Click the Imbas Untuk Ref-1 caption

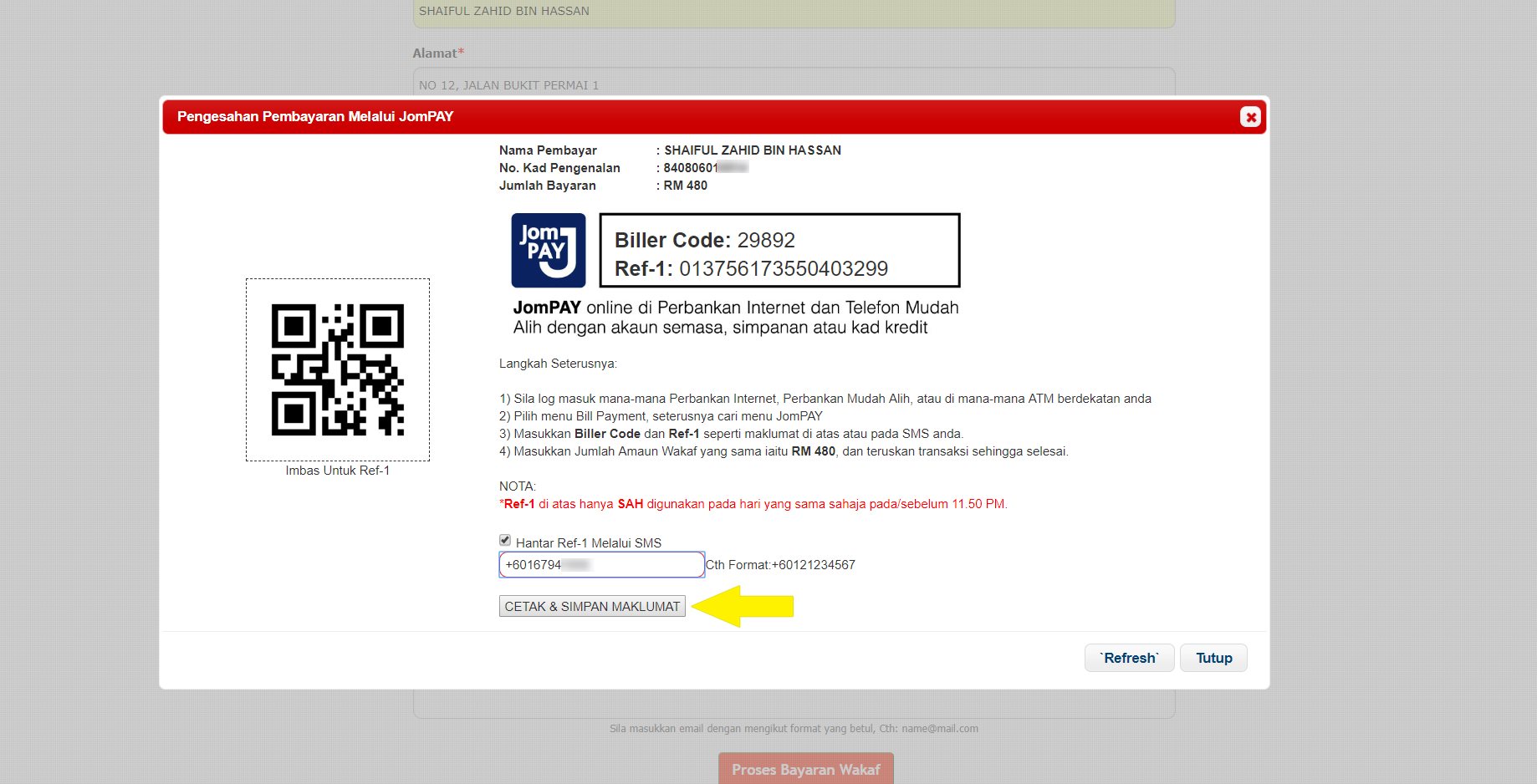click(x=338, y=471)
